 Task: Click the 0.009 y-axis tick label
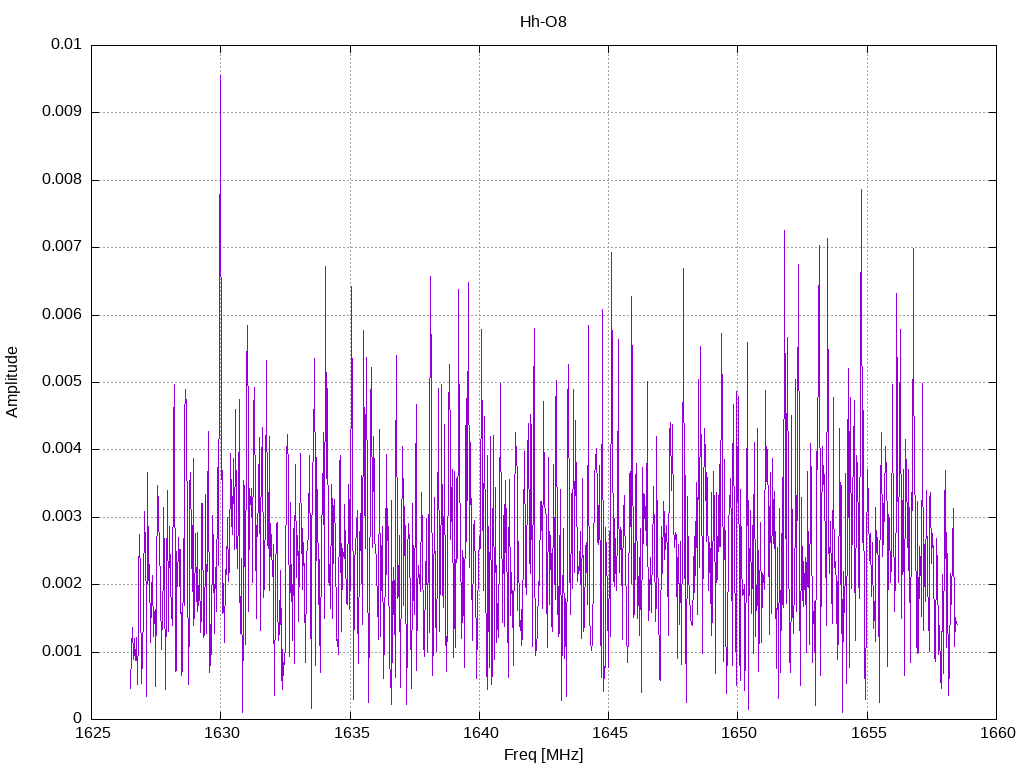[62, 111]
